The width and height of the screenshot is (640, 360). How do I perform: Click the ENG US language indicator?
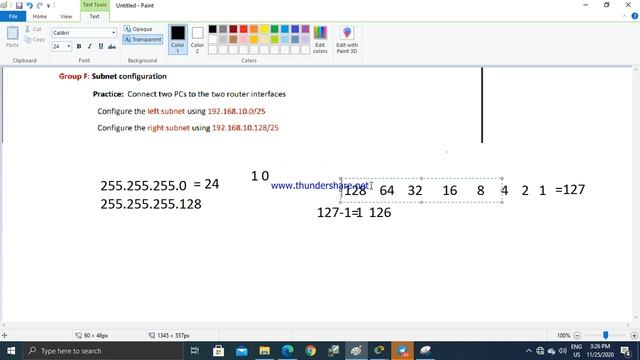click(576, 351)
